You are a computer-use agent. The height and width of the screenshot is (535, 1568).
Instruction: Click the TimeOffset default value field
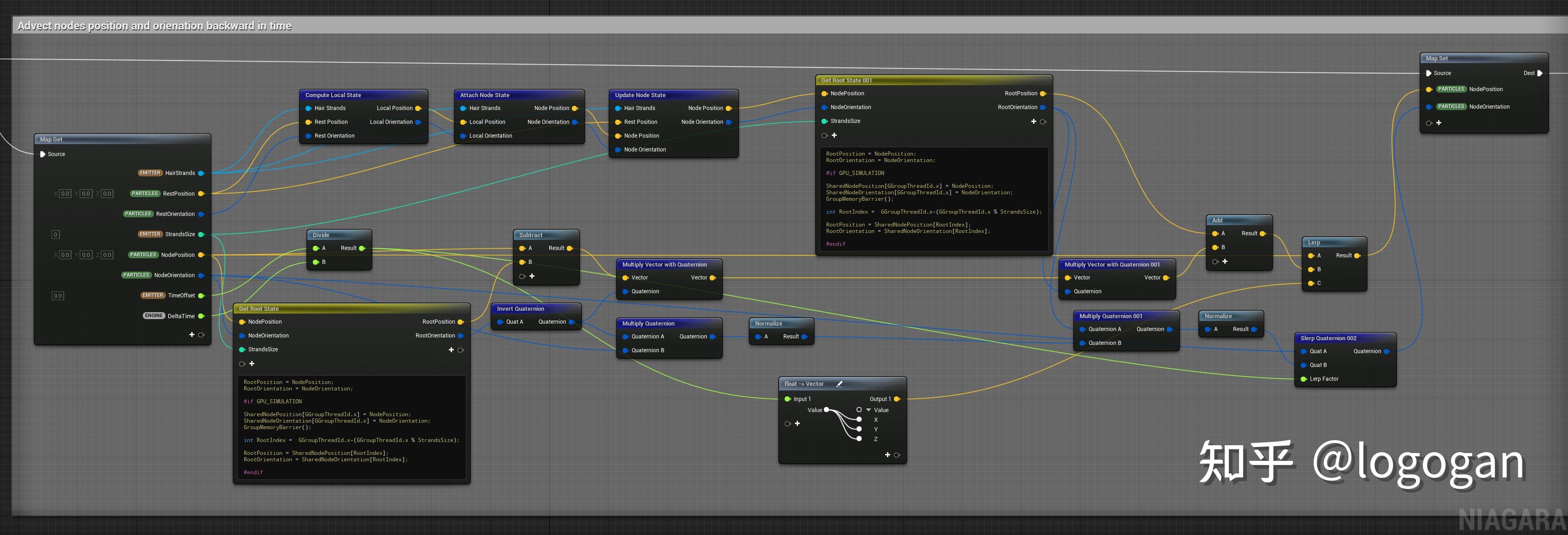pyautogui.click(x=57, y=296)
